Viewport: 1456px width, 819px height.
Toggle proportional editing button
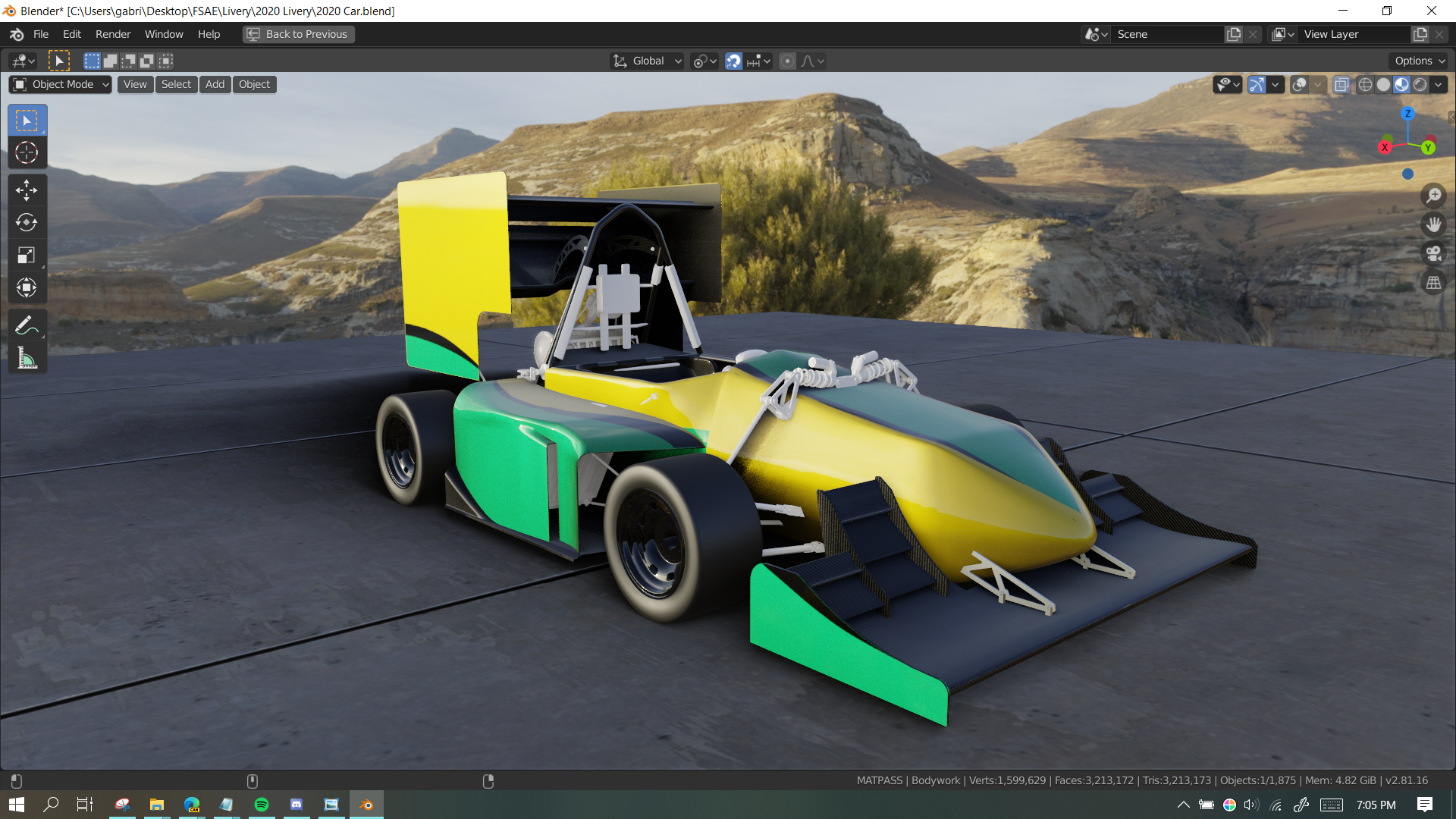pyautogui.click(x=787, y=61)
